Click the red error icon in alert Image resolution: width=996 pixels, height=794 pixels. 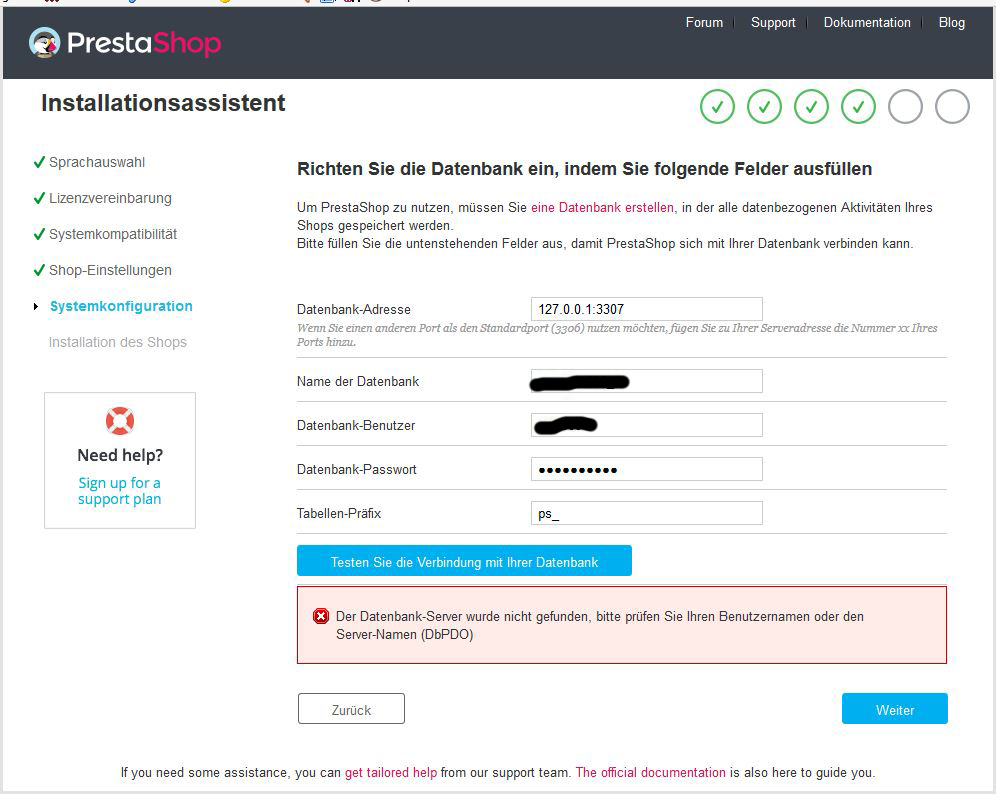[321, 616]
